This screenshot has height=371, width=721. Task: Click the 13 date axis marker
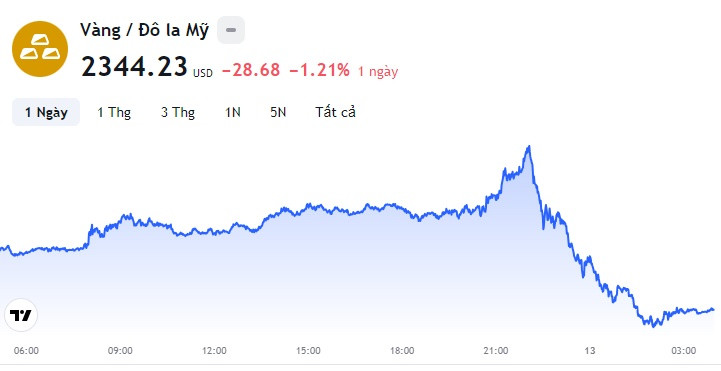590,351
